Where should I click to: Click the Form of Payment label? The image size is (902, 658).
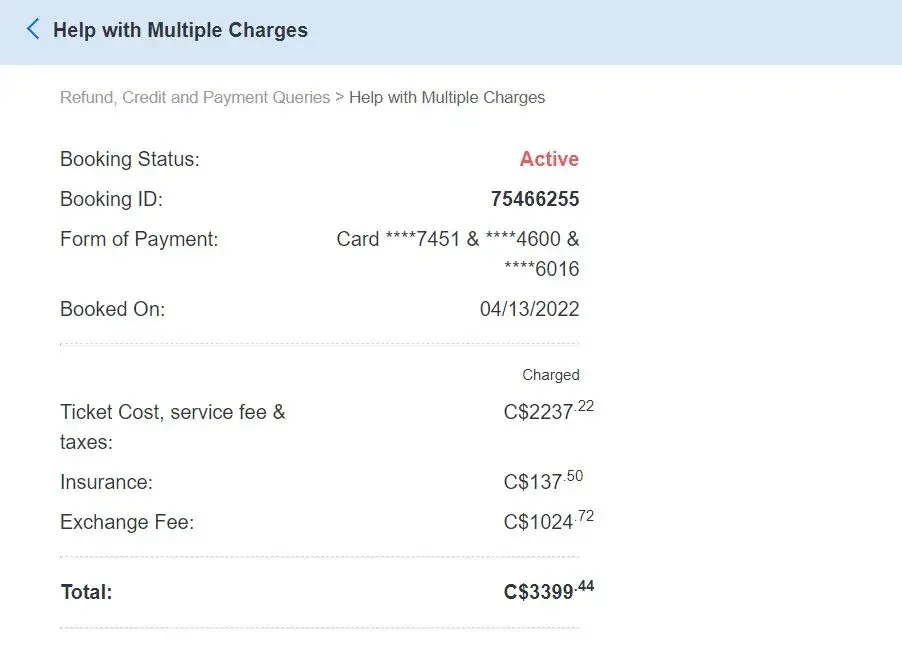pos(139,239)
